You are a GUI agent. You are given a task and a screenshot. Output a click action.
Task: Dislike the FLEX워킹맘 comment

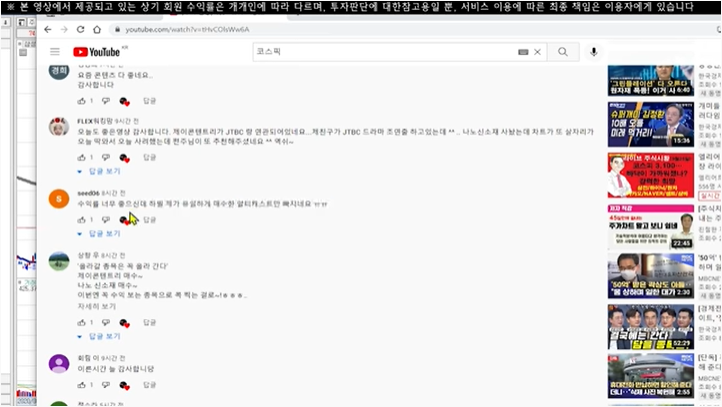coord(106,157)
